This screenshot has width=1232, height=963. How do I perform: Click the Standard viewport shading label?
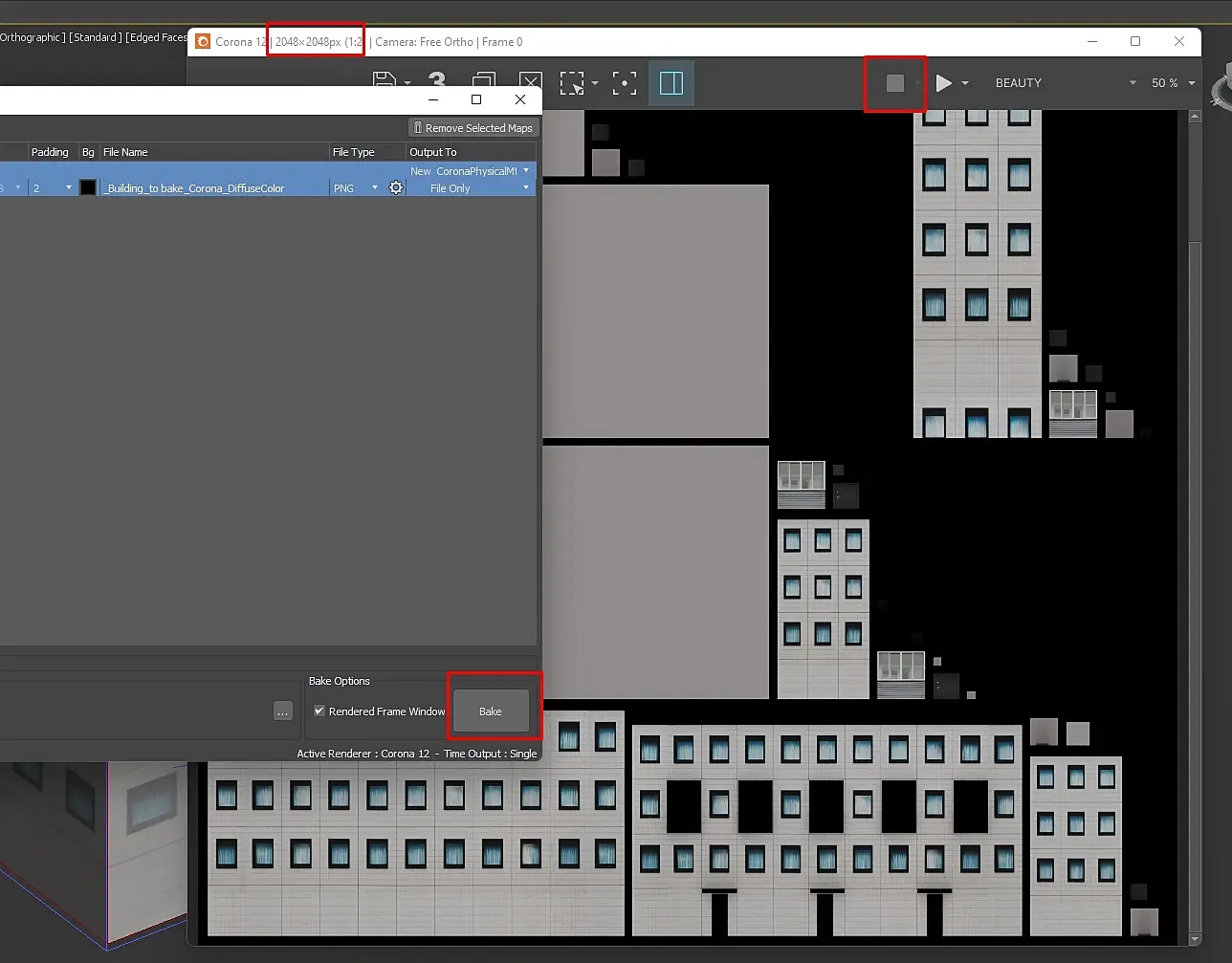[x=96, y=37]
